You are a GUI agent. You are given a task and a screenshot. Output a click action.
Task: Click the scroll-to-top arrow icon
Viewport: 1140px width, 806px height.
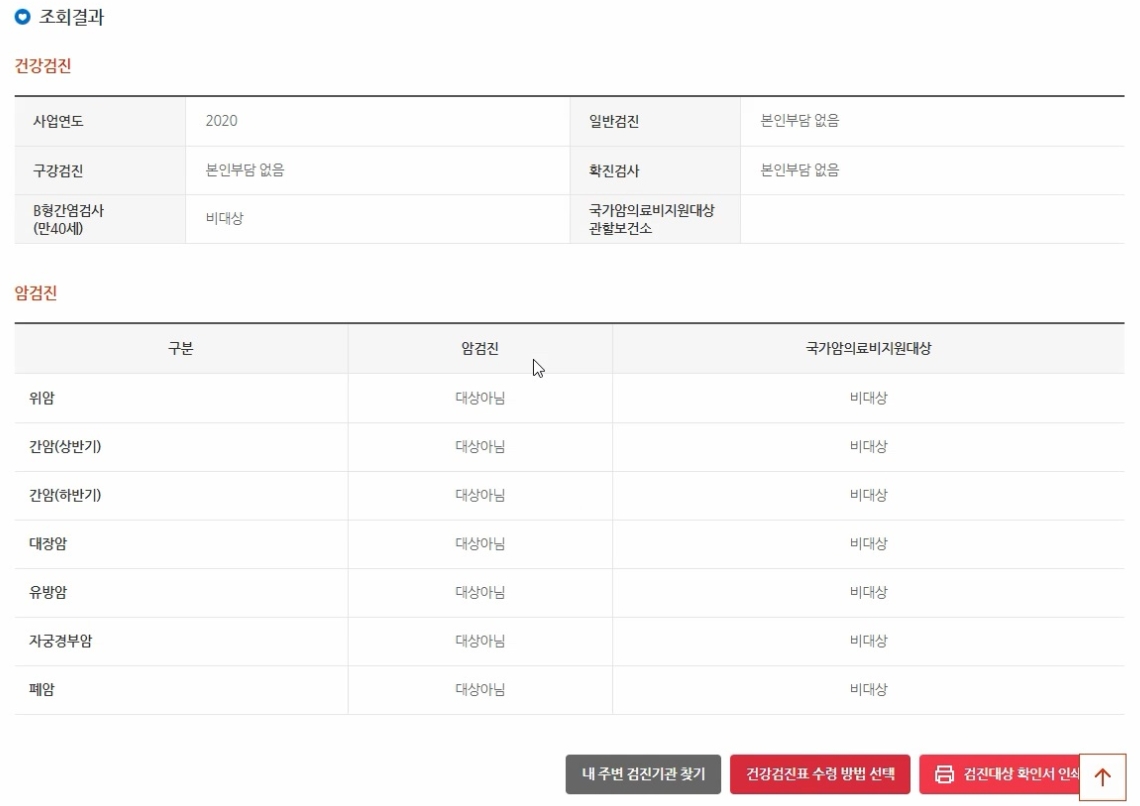(x=1102, y=777)
